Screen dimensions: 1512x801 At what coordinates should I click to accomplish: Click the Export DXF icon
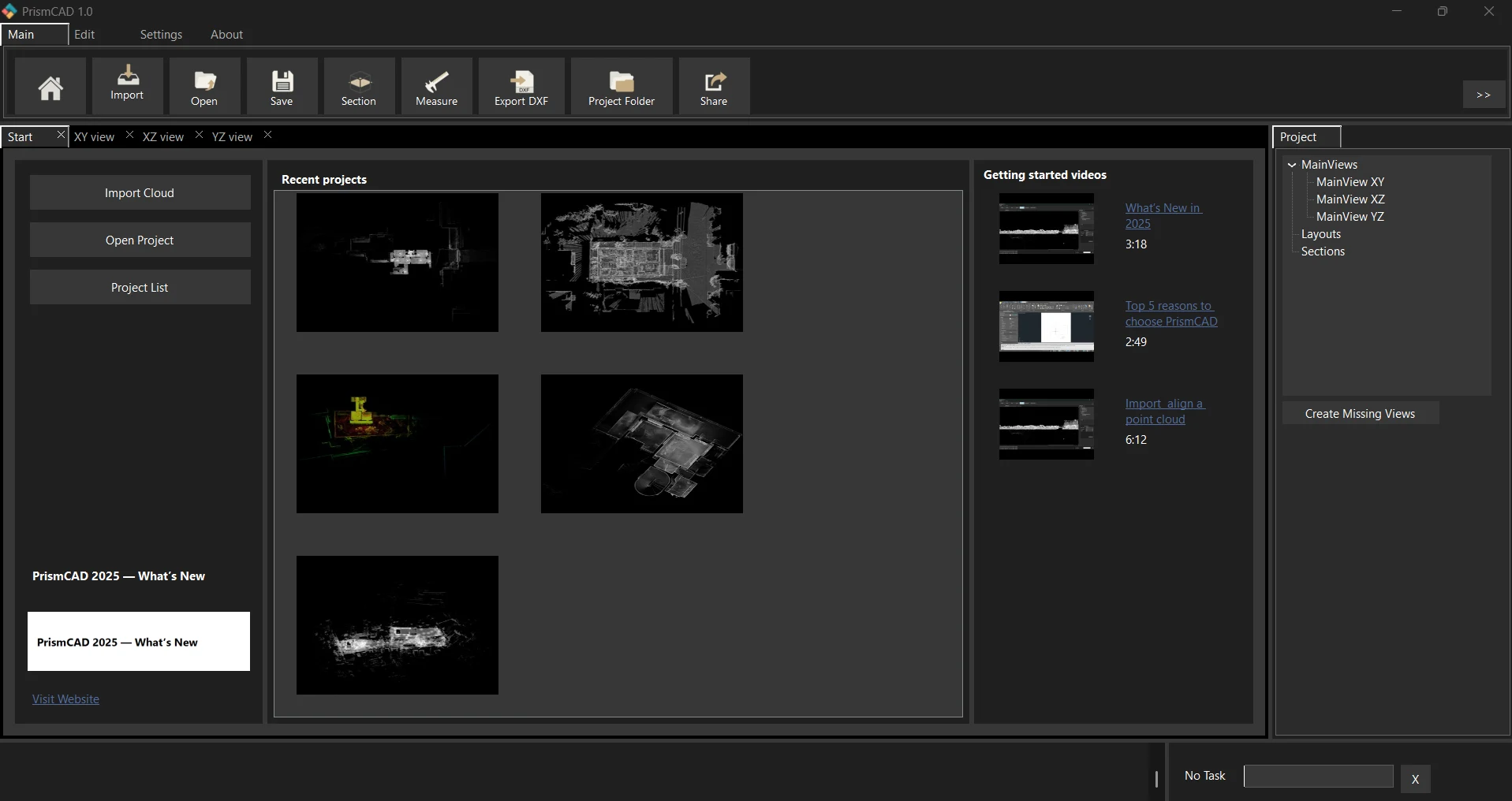point(521,87)
